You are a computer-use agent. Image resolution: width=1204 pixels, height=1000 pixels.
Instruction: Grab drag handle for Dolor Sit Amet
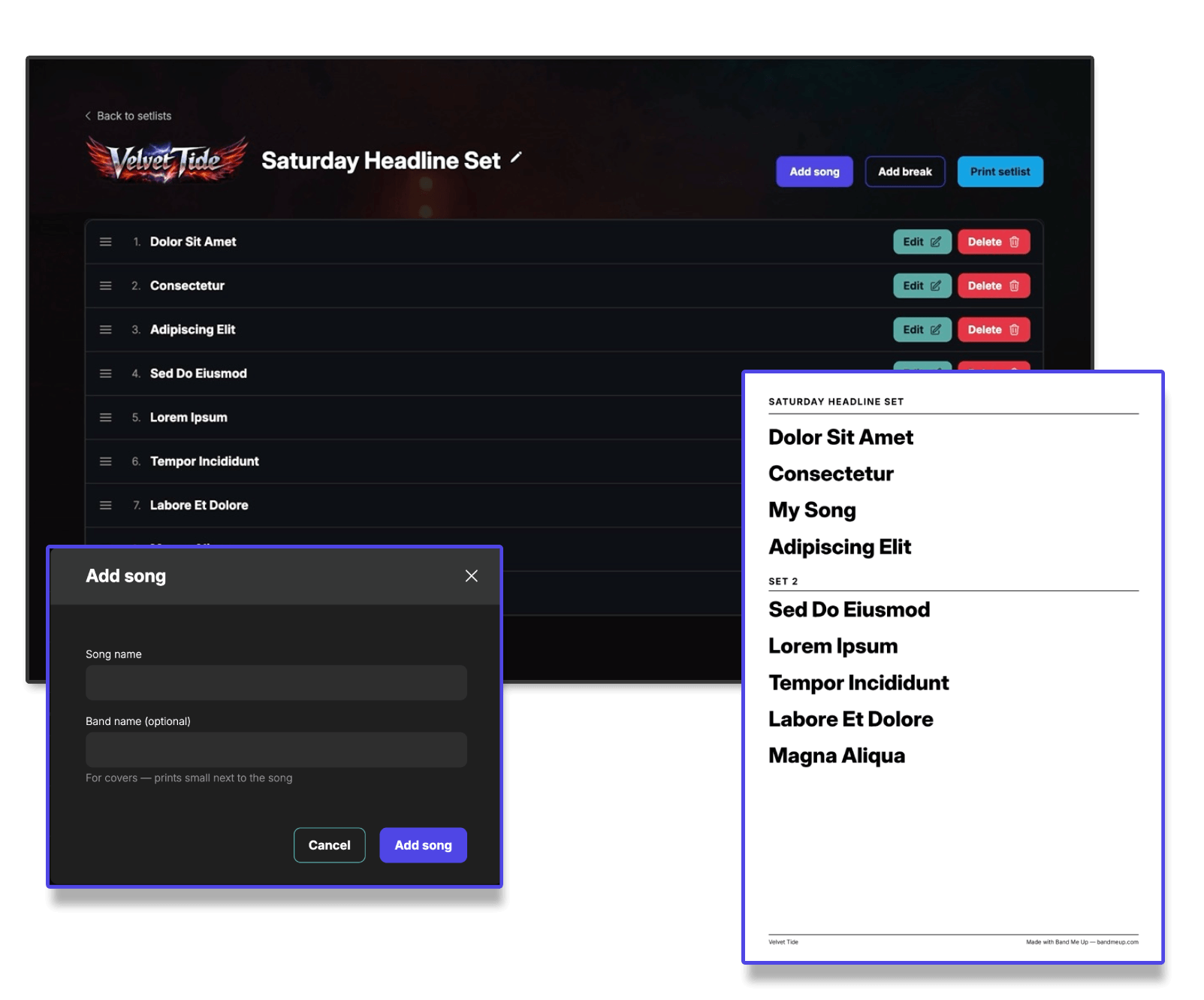click(106, 242)
